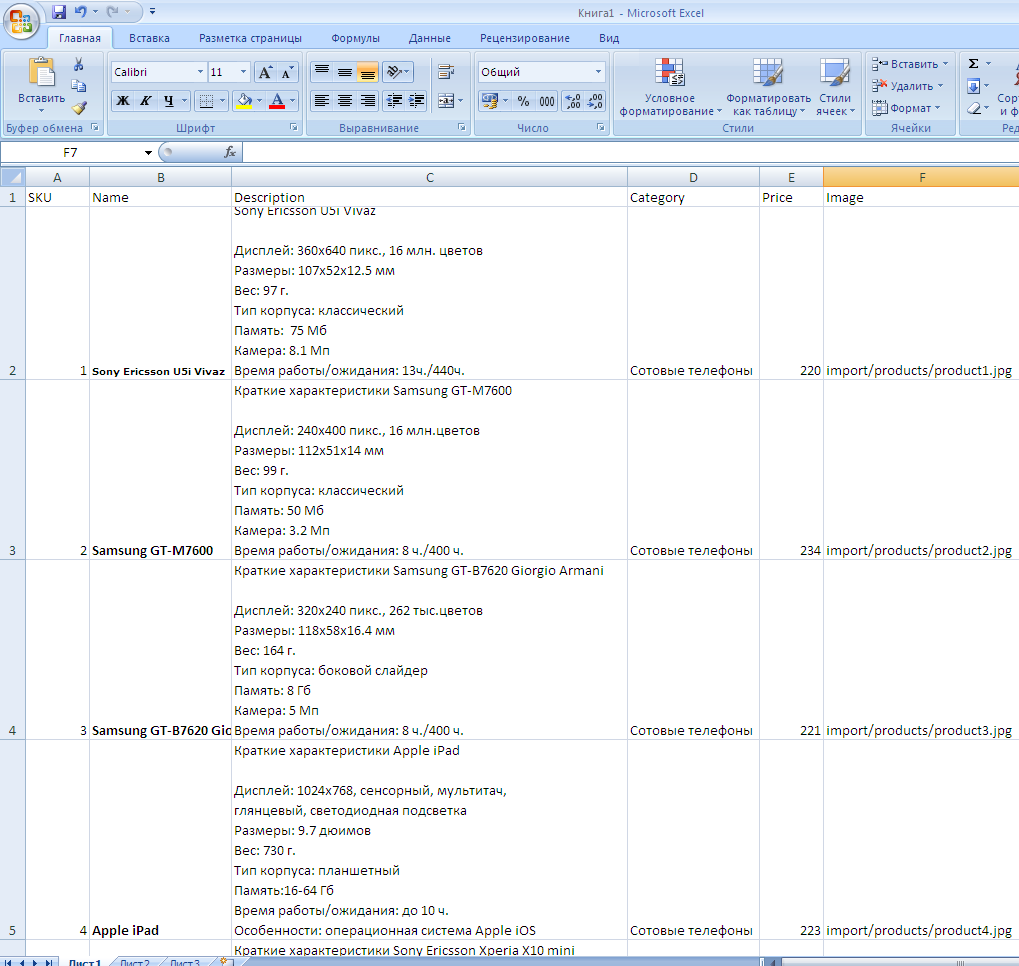Click Удалить cells button
Viewport: 1019px width, 966px height.
[907, 86]
